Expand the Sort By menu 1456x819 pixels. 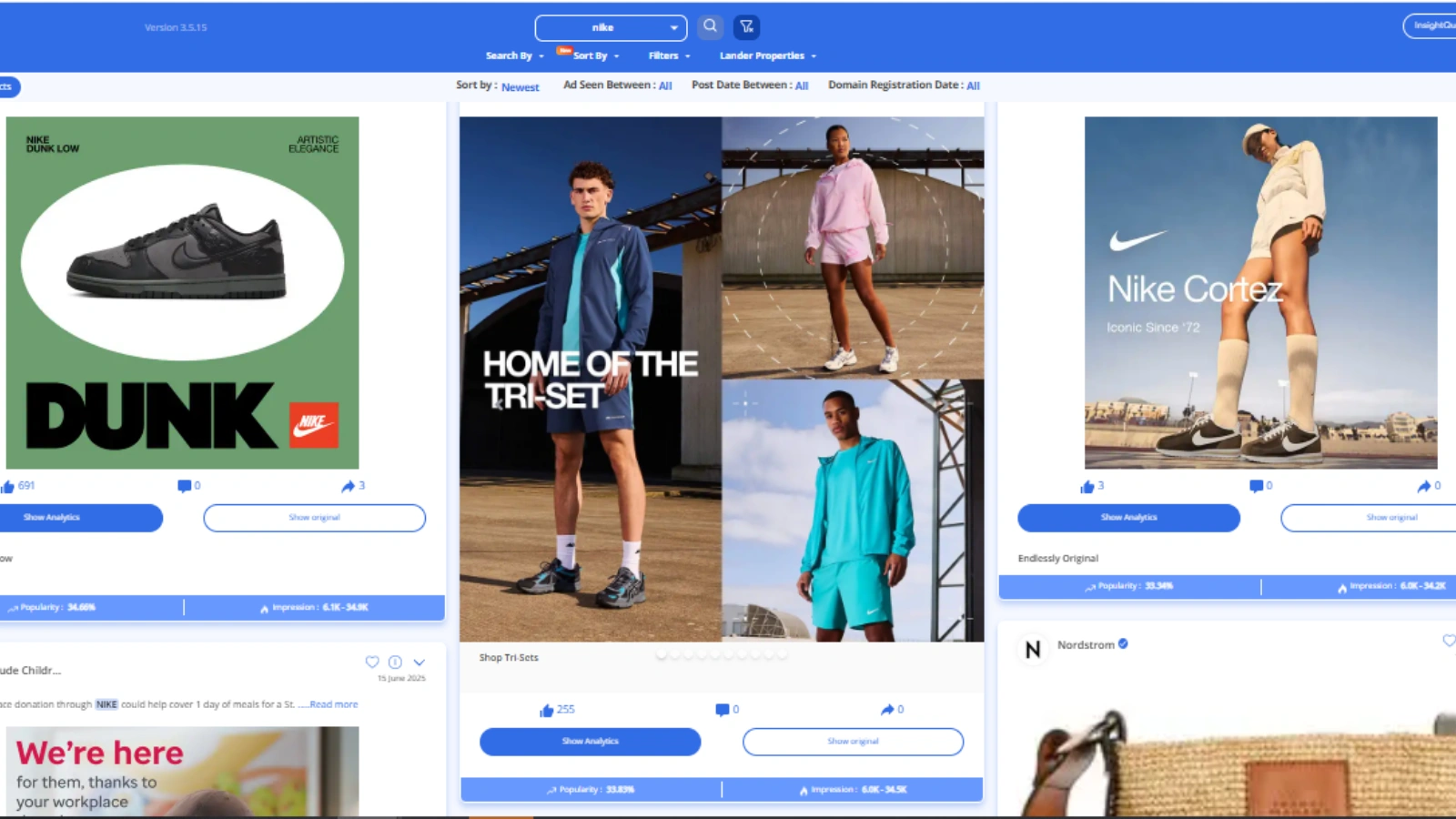click(595, 56)
